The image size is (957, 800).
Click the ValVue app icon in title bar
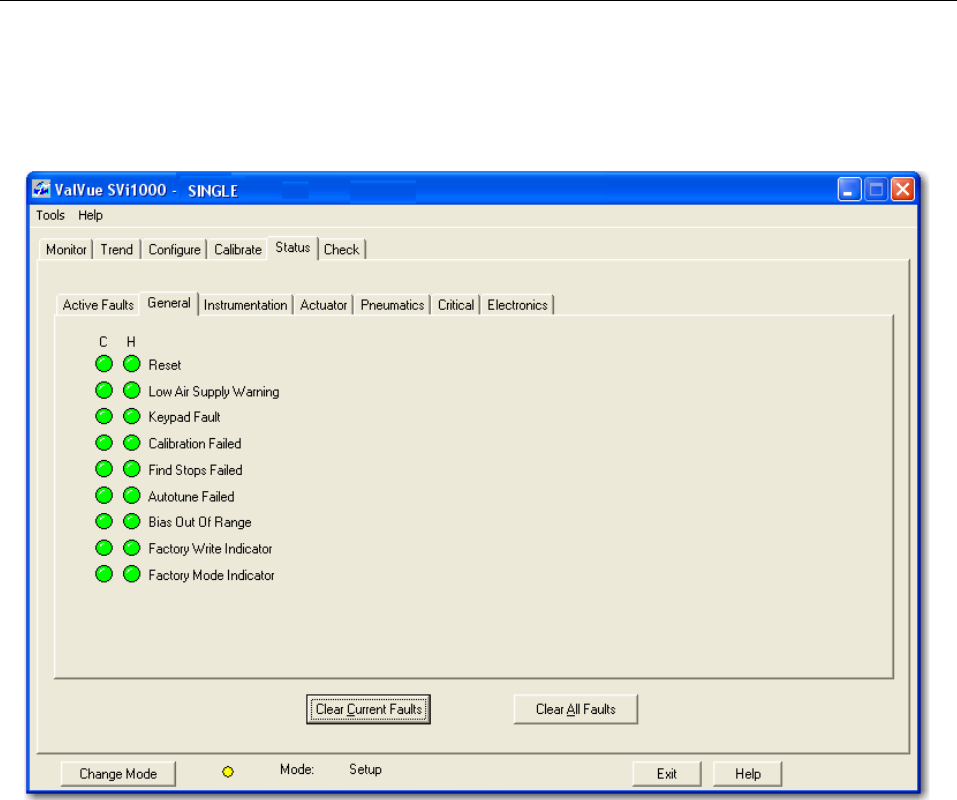pos(41,189)
